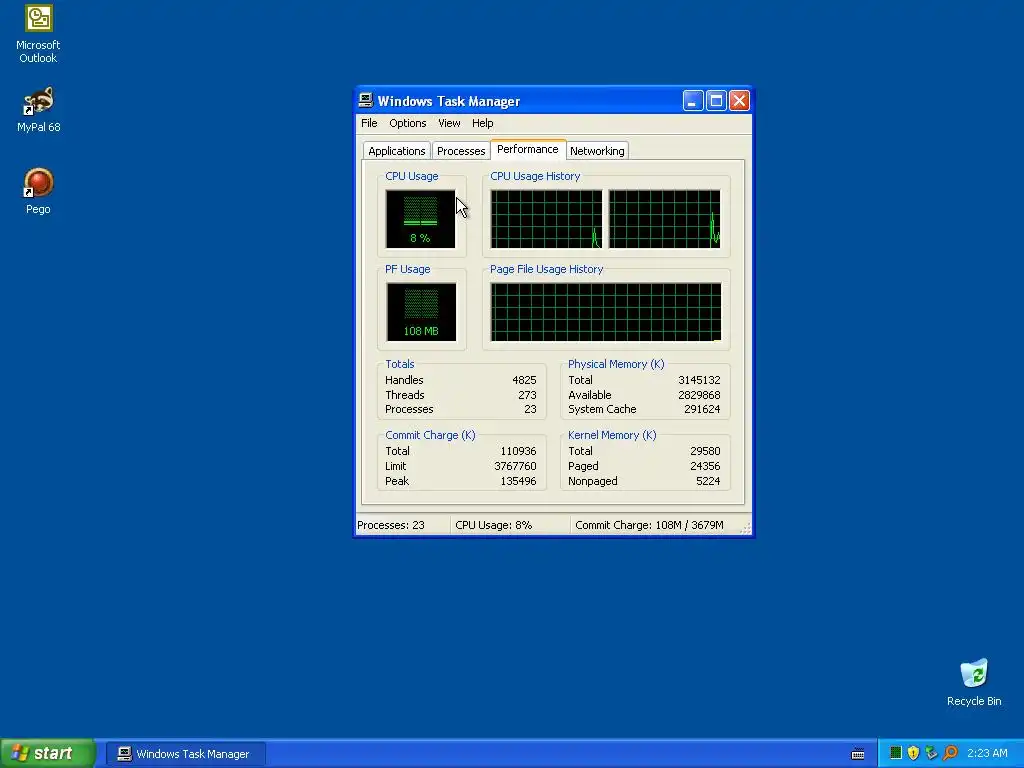Click the 'CPU Usage History' label
Image resolution: width=1024 pixels, height=768 pixels.
(535, 176)
